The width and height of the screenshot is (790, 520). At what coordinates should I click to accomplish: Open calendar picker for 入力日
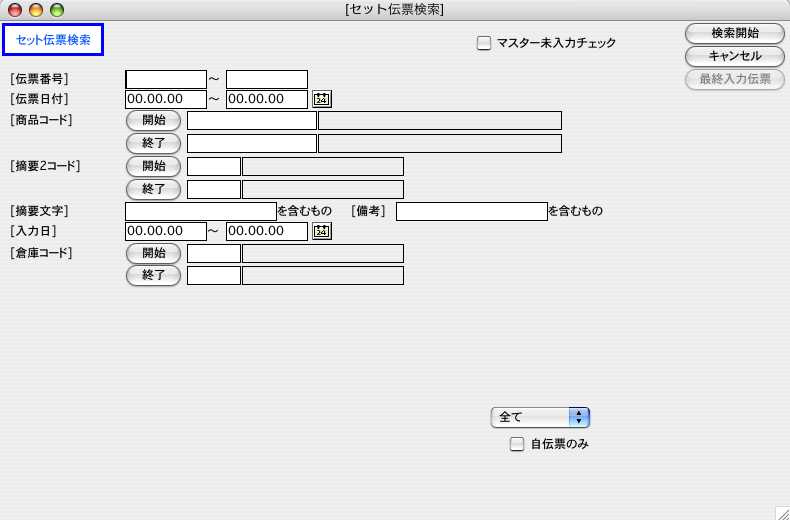[x=322, y=232]
